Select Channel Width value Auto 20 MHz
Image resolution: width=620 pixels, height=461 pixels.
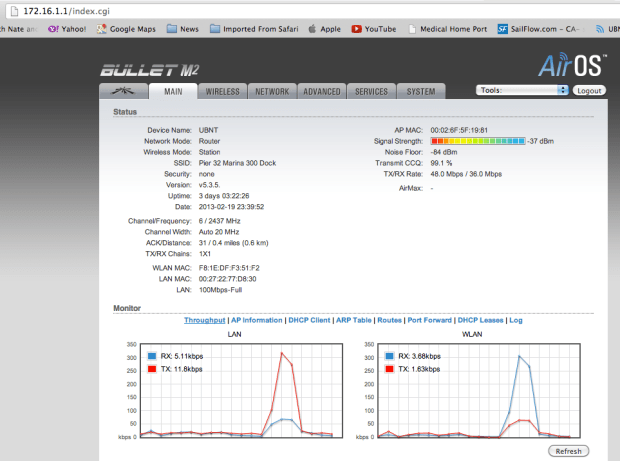219,232
